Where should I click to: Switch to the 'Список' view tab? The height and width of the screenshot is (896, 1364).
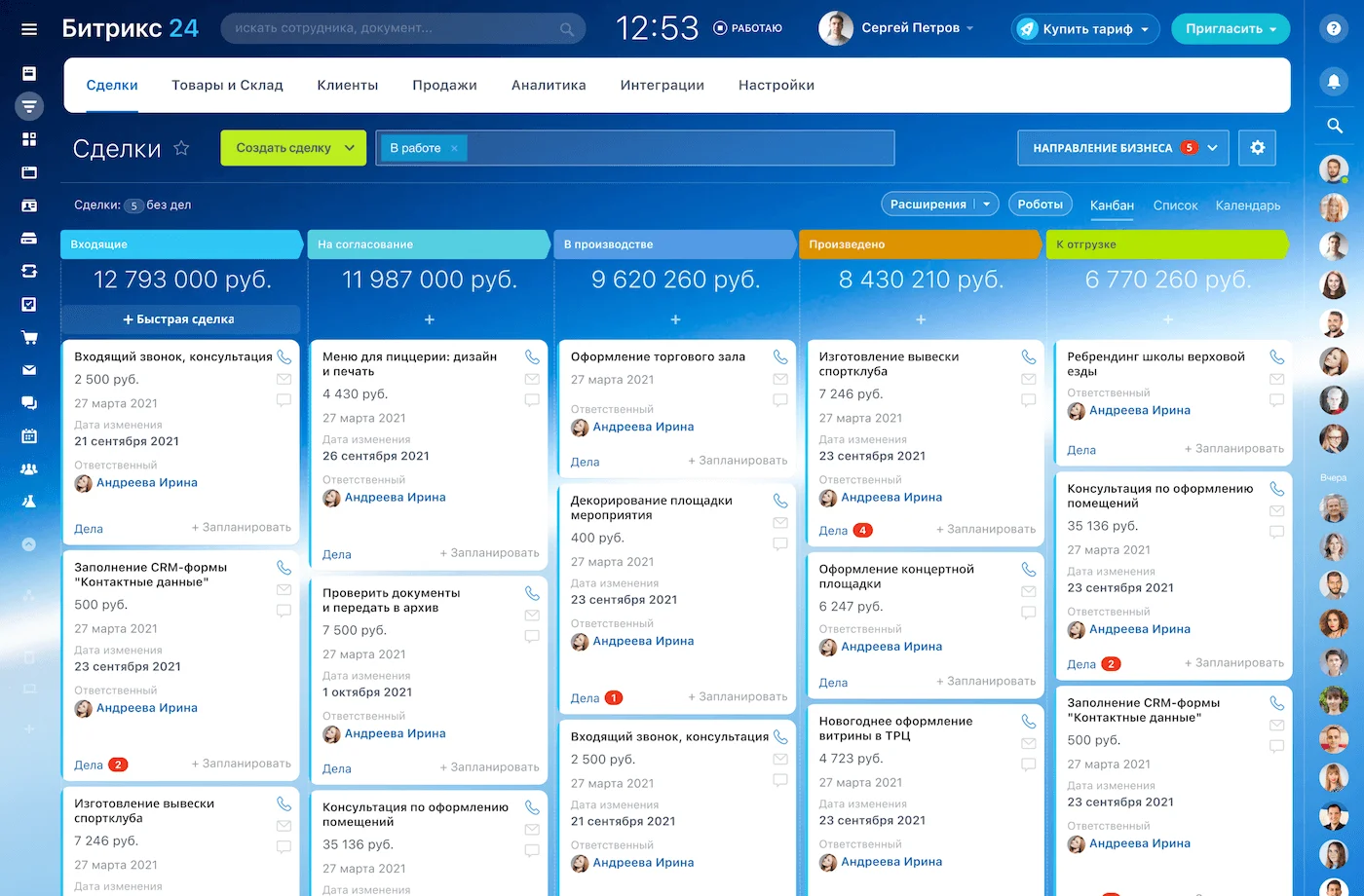pyautogui.click(x=1175, y=205)
